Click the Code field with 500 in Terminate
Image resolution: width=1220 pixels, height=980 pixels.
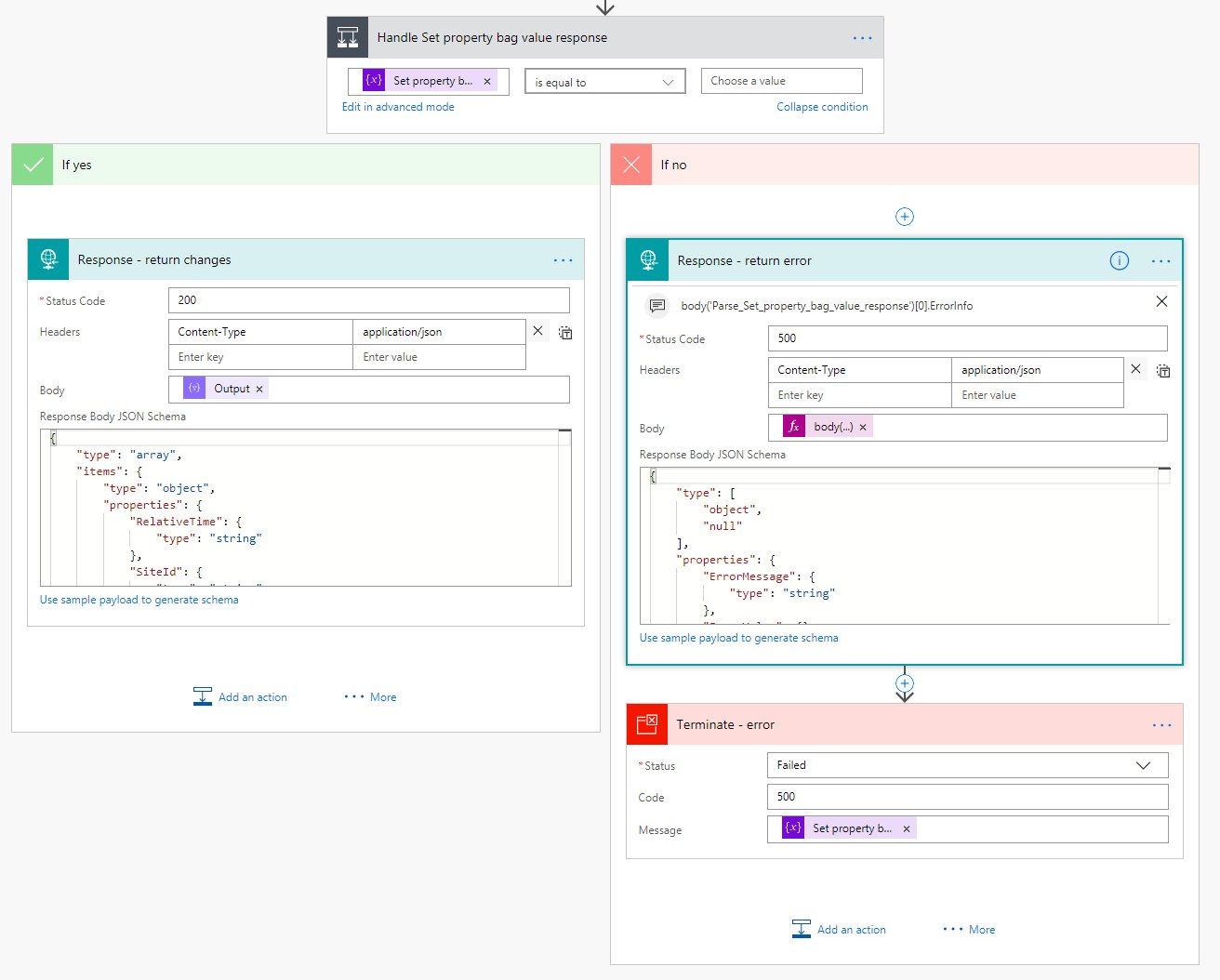[x=968, y=797]
